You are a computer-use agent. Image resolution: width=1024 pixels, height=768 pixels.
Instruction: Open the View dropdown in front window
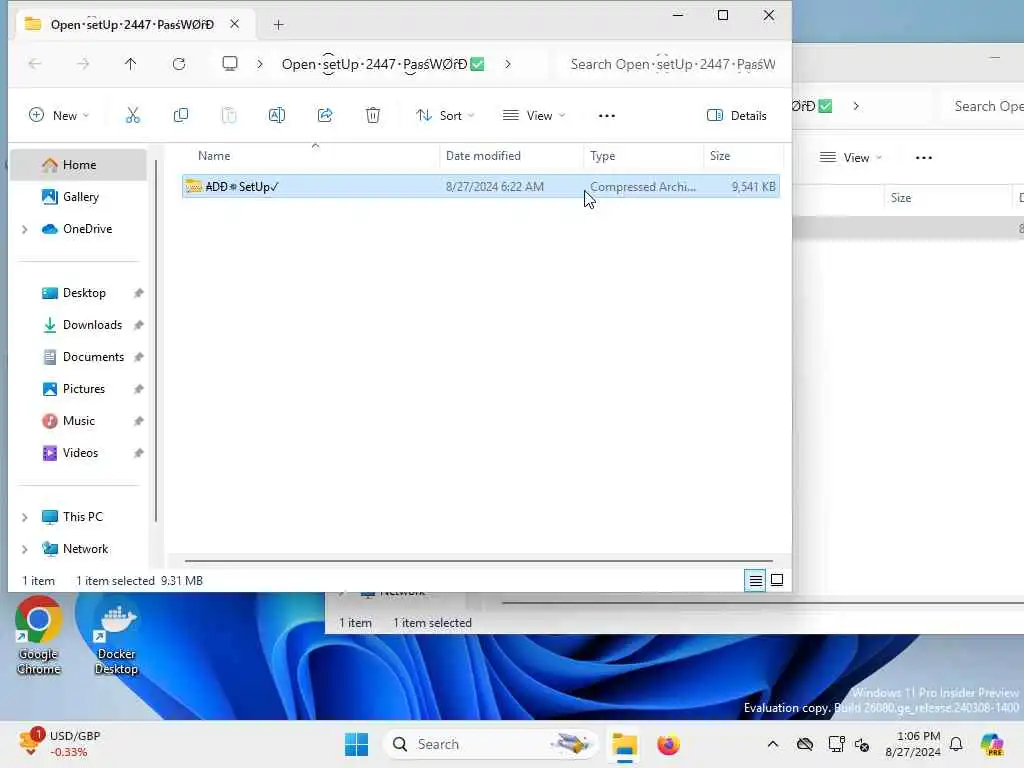[x=534, y=116]
